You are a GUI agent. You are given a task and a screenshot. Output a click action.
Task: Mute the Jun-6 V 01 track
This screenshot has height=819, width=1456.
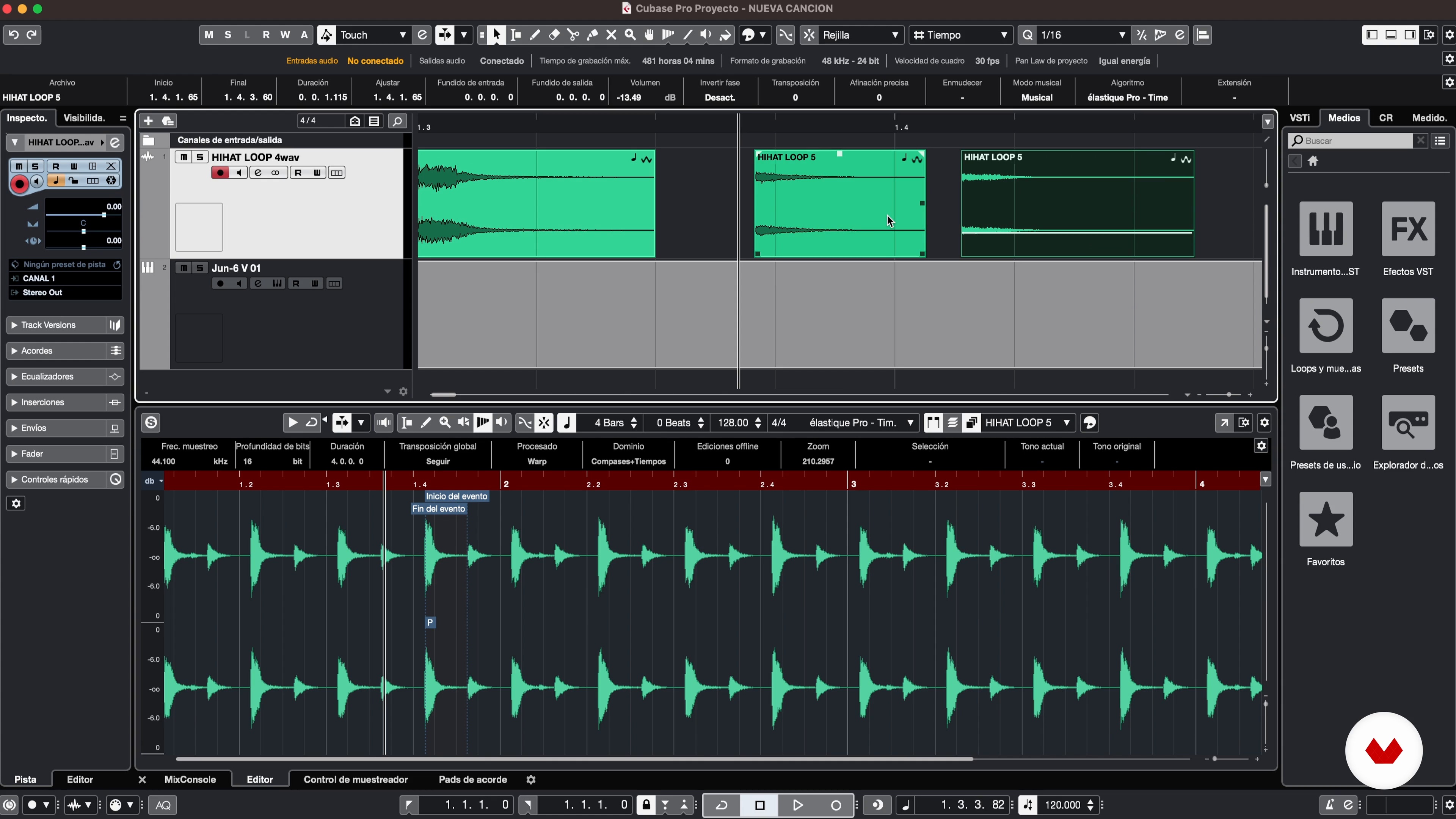pyautogui.click(x=184, y=268)
